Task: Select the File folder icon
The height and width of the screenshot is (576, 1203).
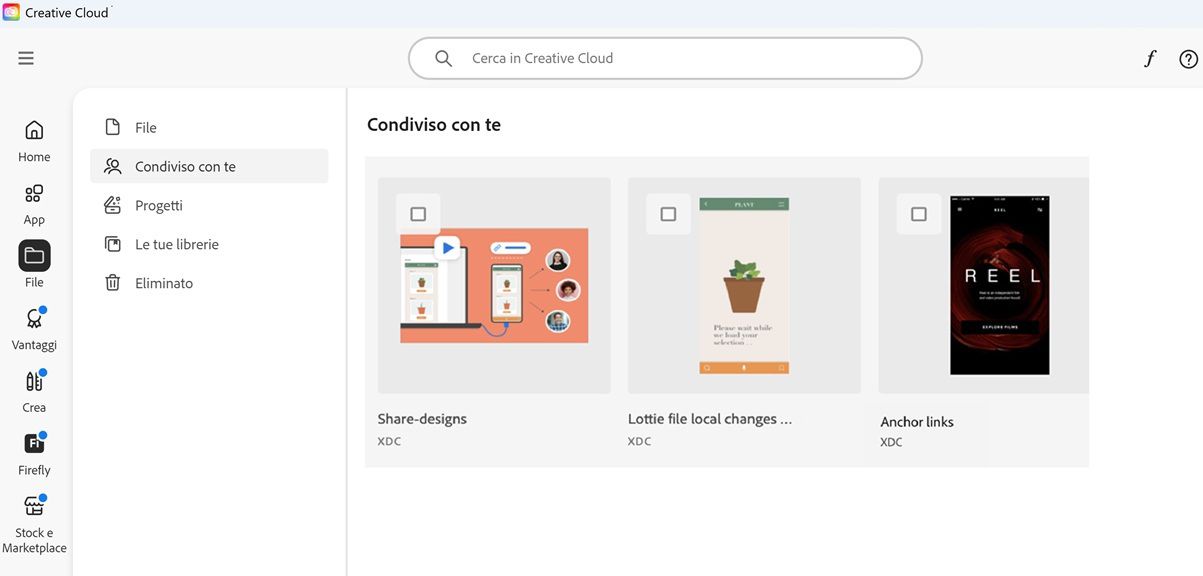Action: coord(34,257)
